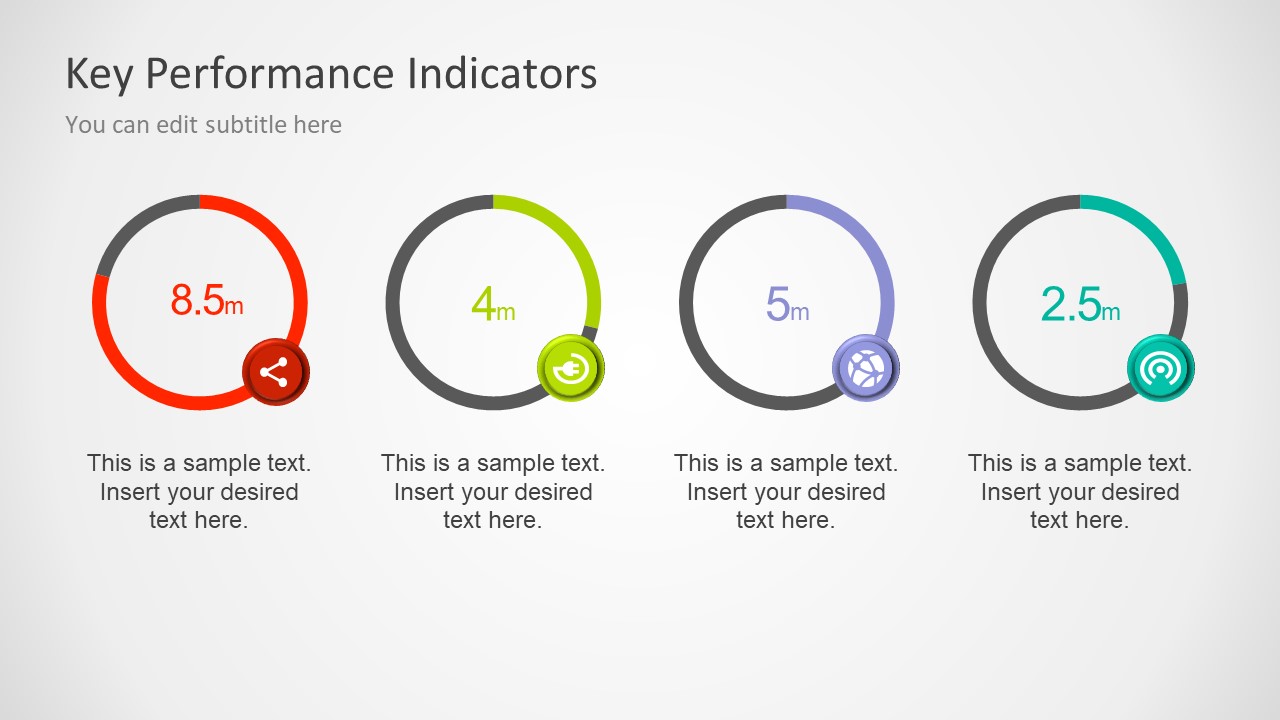
Task: Select sample text under the 4m chart
Action: click(x=493, y=491)
